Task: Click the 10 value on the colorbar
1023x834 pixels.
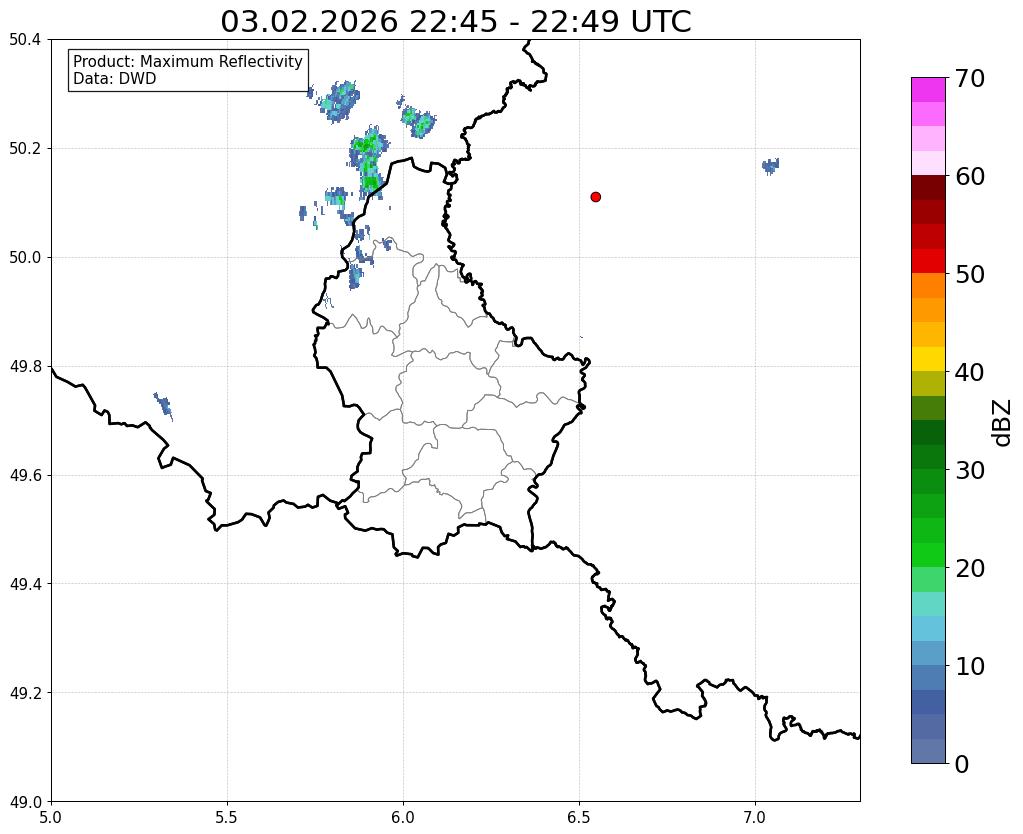Action: (x=970, y=666)
